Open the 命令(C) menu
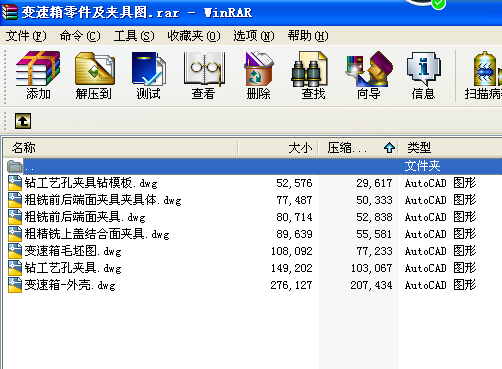502x369 pixels. (x=80, y=36)
